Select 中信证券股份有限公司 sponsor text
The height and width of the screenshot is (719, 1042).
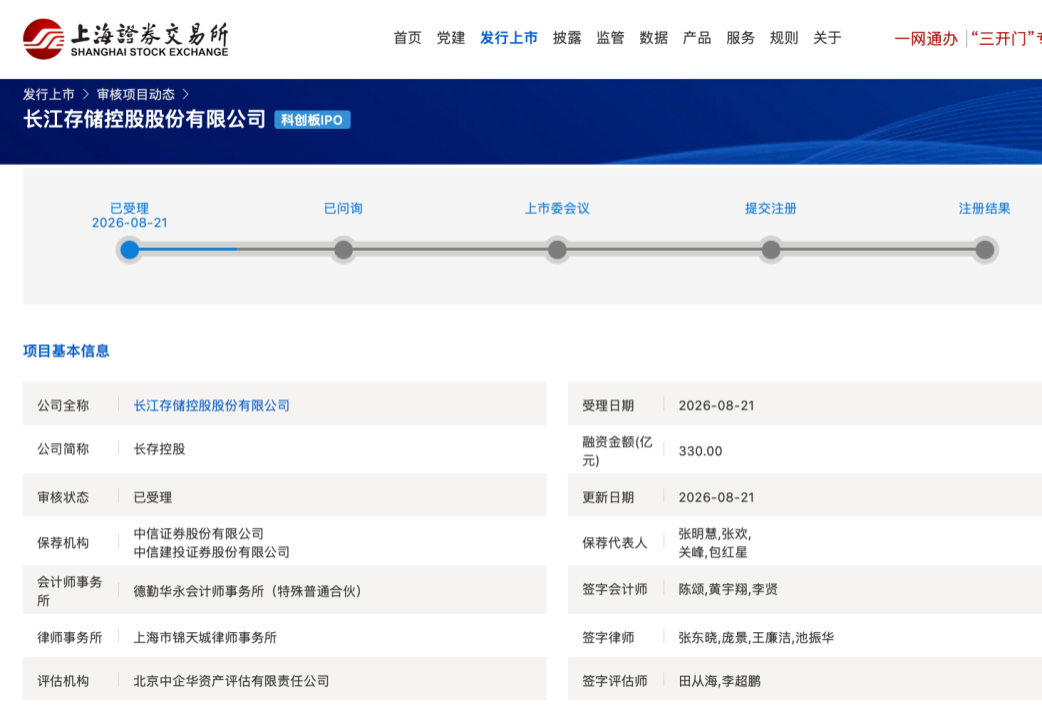(199, 534)
